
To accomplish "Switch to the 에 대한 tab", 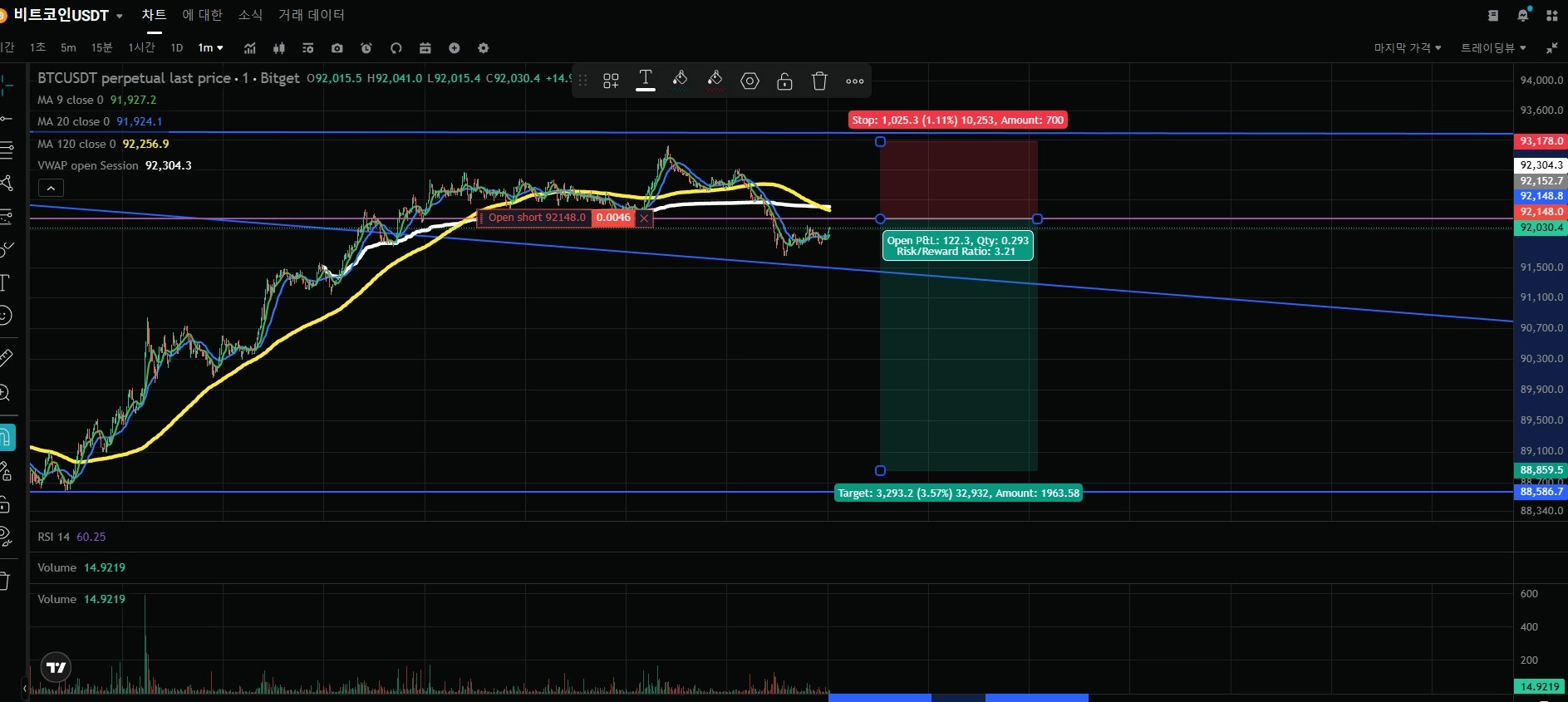I will click(203, 15).
